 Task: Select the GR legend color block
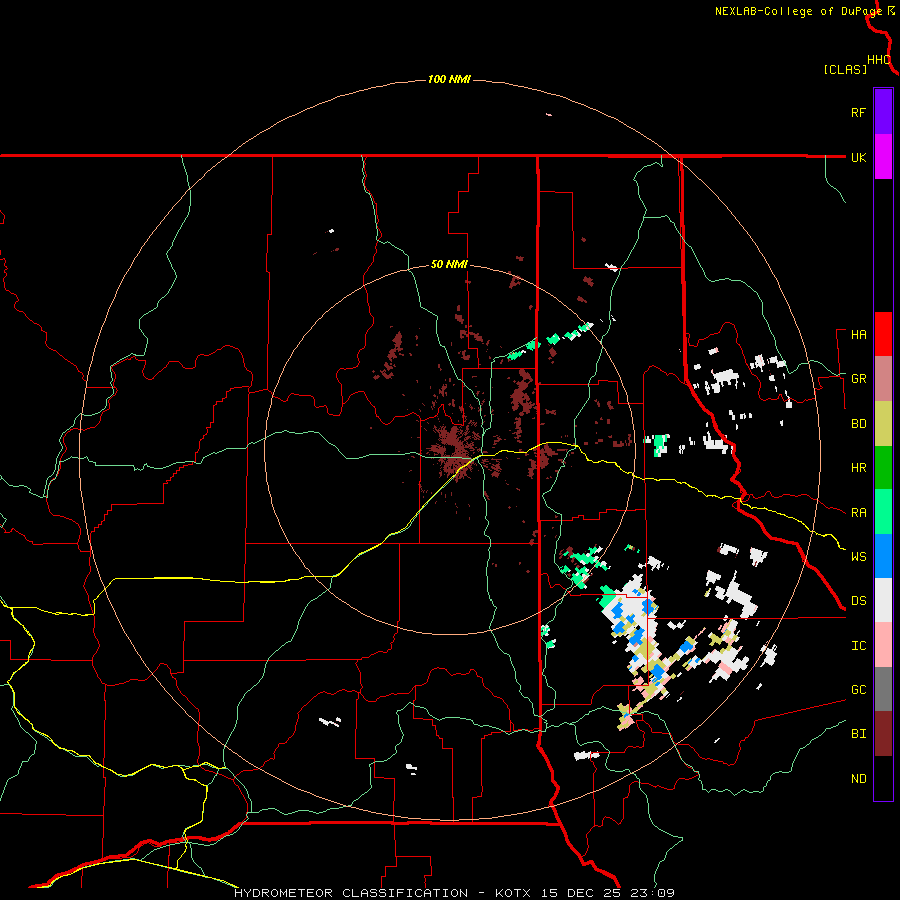[x=883, y=379]
